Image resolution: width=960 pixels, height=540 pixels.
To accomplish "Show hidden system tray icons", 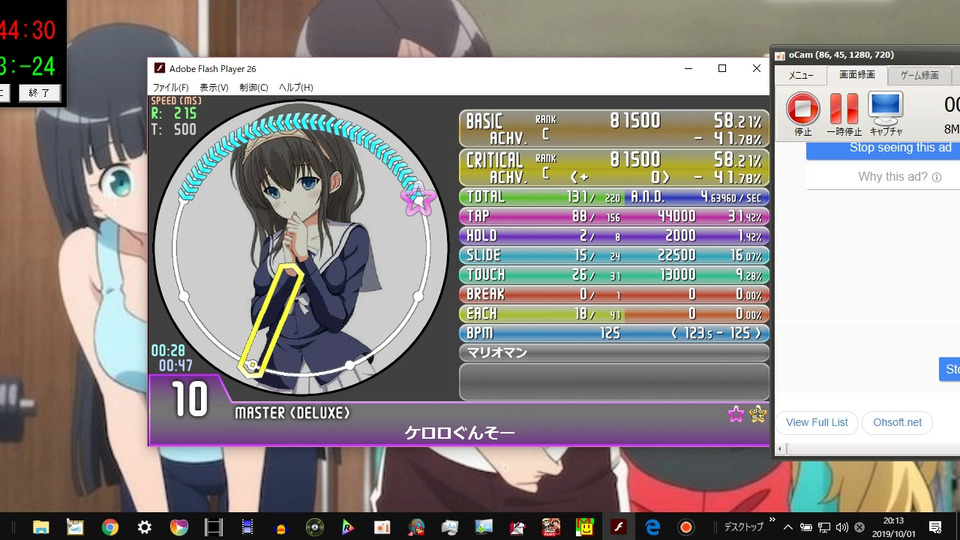I will pos(789,527).
